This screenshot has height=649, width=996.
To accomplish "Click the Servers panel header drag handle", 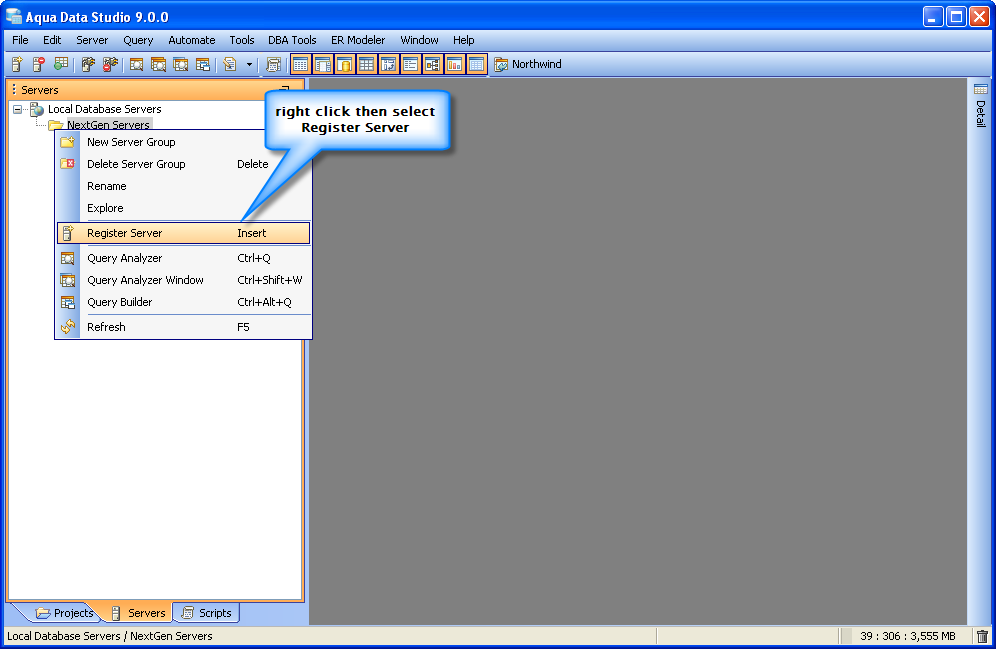I will (14, 90).
